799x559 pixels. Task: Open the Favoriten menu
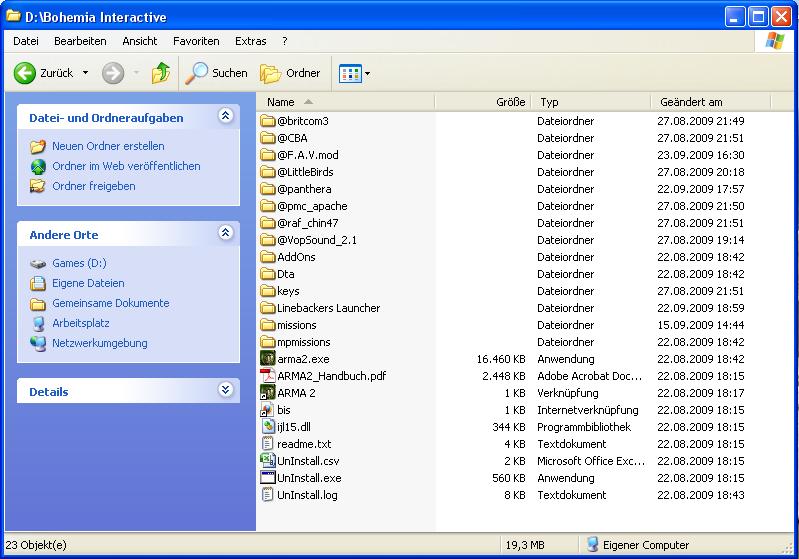[196, 41]
